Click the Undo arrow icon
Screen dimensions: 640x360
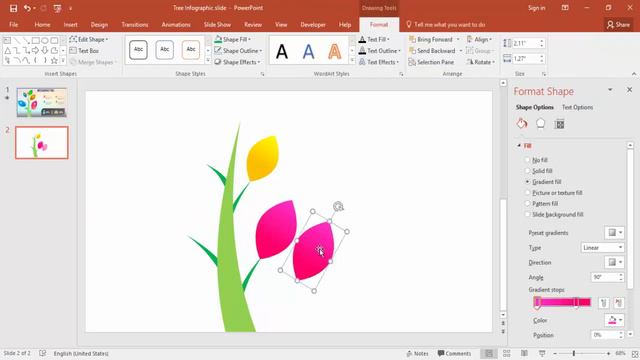27,8
